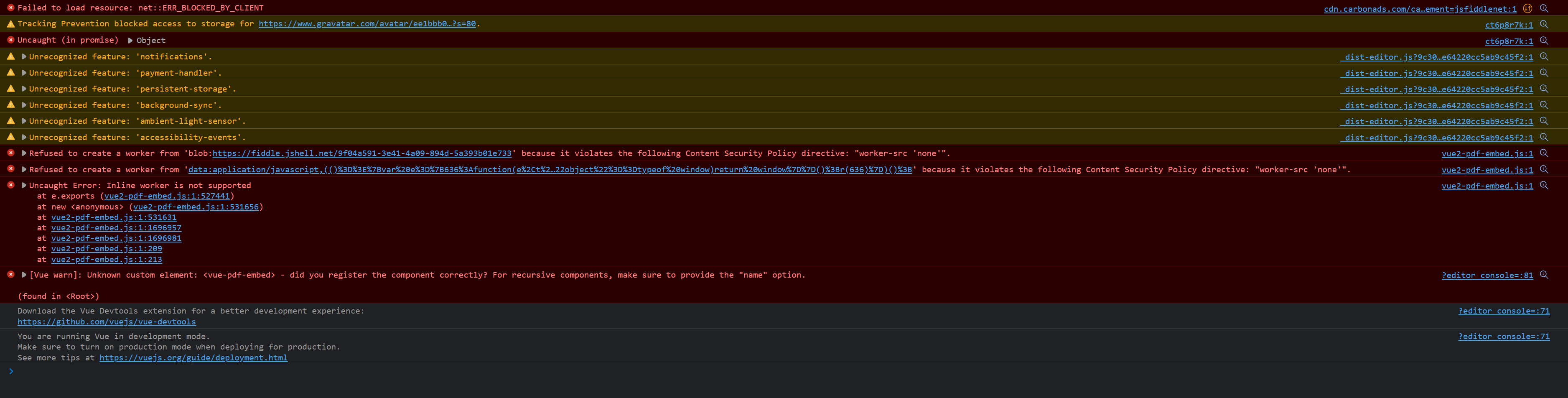The width and height of the screenshot is (1568, 398).
Task: Open the data:application/javascript URL link
Action: tap(550, 170)
